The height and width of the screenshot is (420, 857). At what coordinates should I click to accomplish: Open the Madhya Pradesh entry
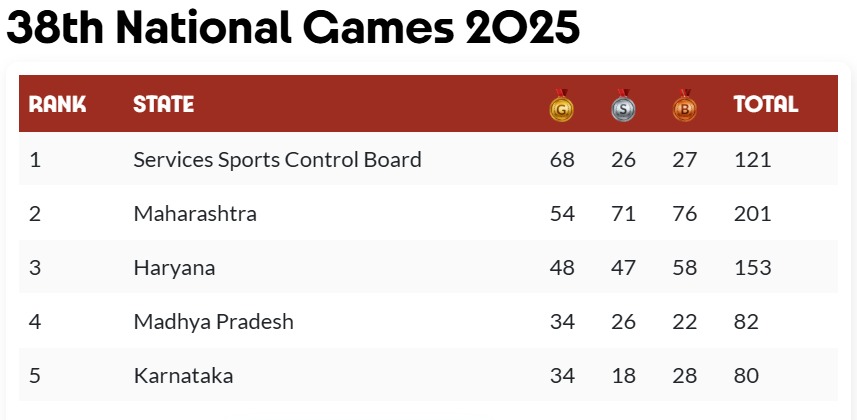coord(213,322)
